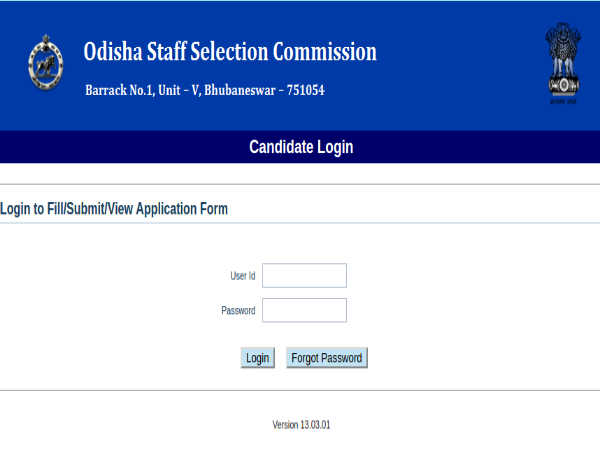The image size is (600, 450).
Task: Click the caption beneath the national emblem
Action: point(563,101)
